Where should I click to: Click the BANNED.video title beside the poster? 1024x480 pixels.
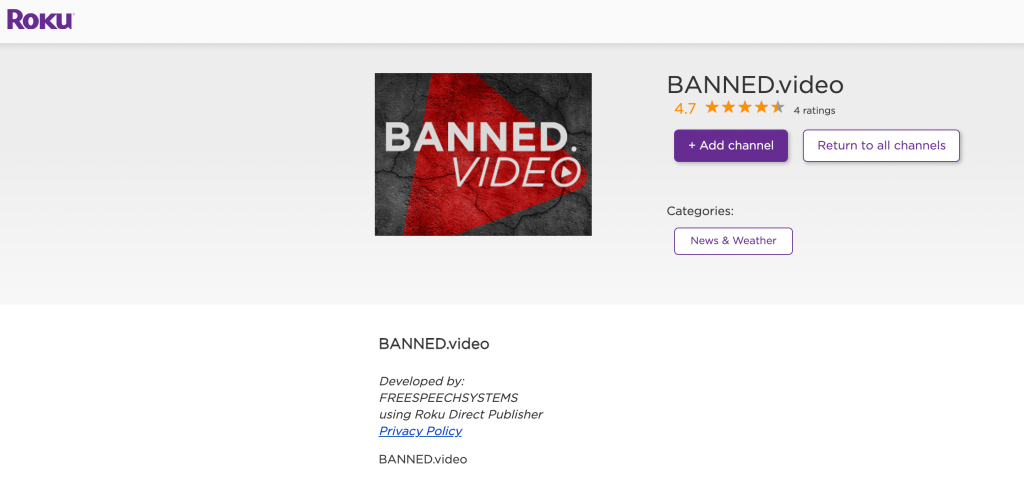755,85
